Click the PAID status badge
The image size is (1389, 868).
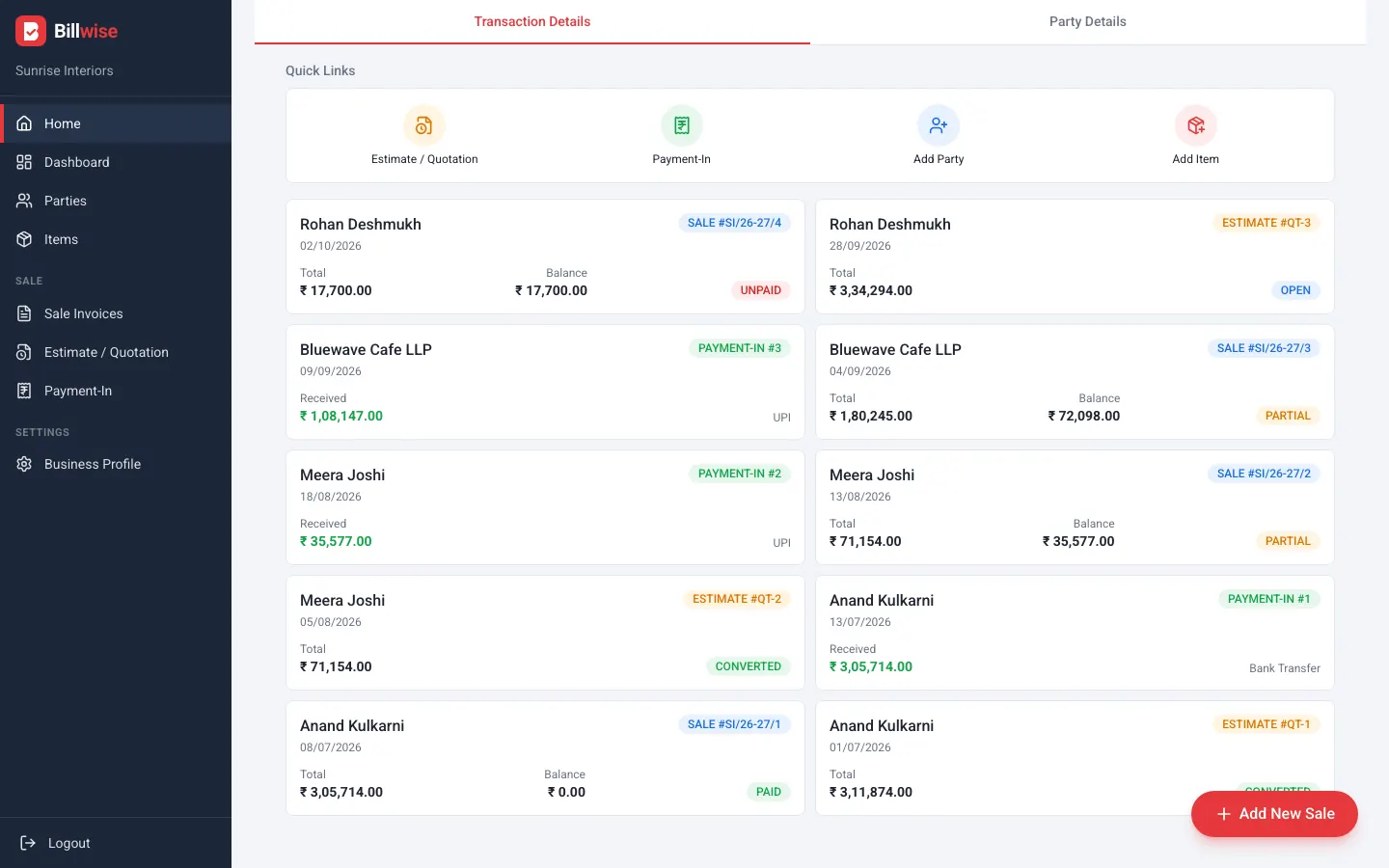(x=769, y=792)
